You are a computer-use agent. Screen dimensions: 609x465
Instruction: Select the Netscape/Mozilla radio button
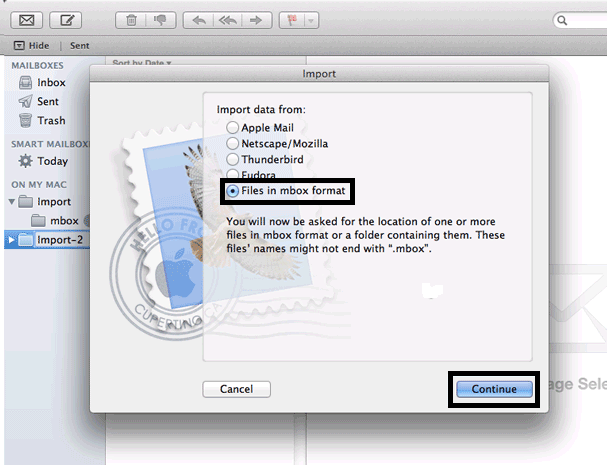pos(232,143)
